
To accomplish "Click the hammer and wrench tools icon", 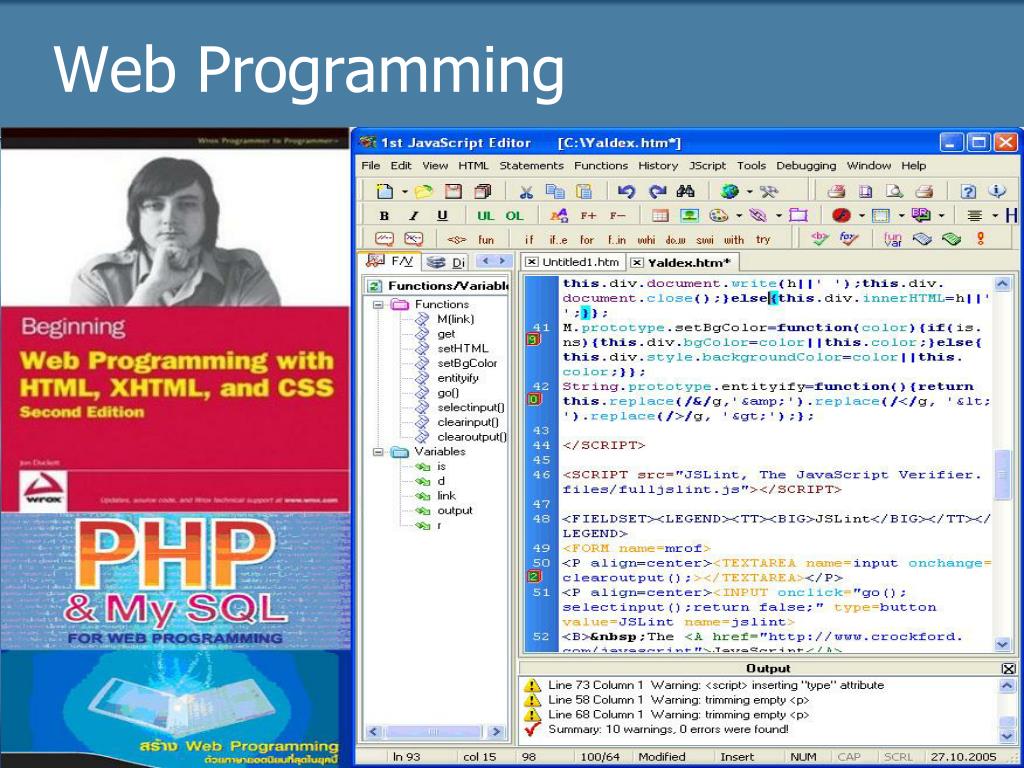I will 769,191.
